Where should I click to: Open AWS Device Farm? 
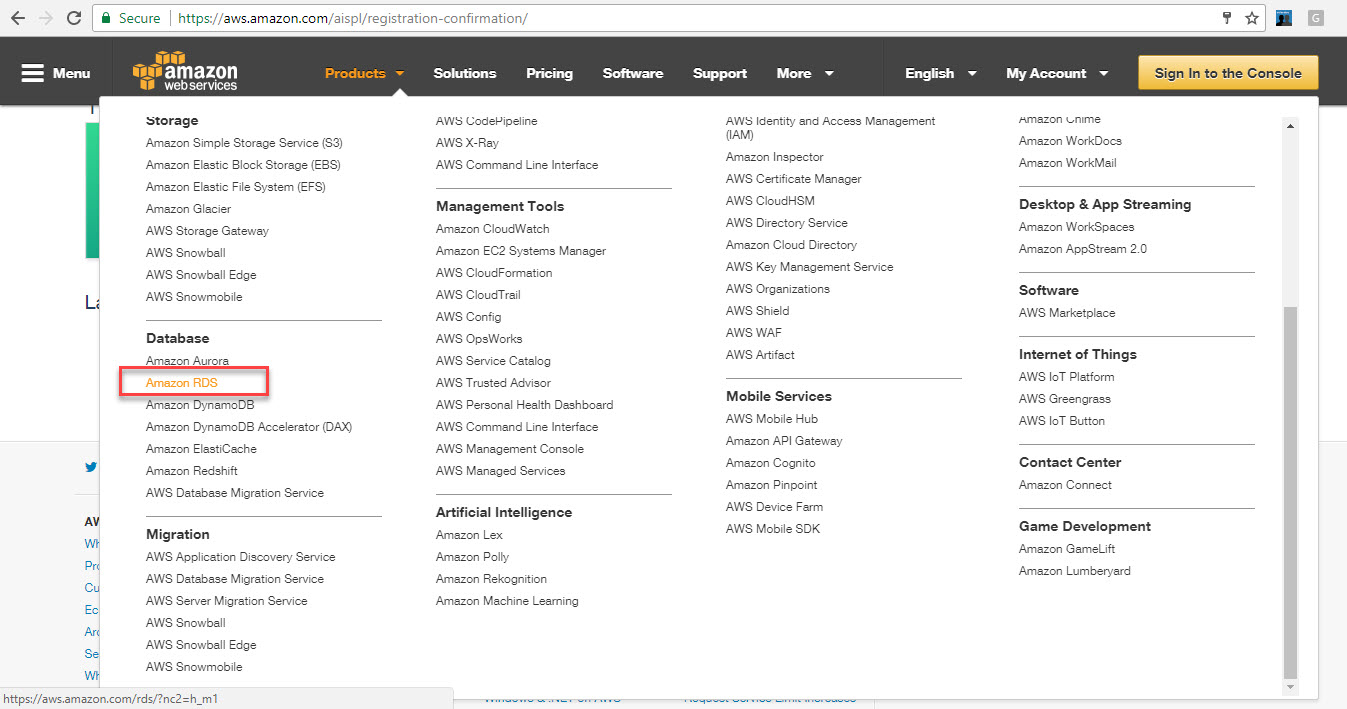(775, 507)
